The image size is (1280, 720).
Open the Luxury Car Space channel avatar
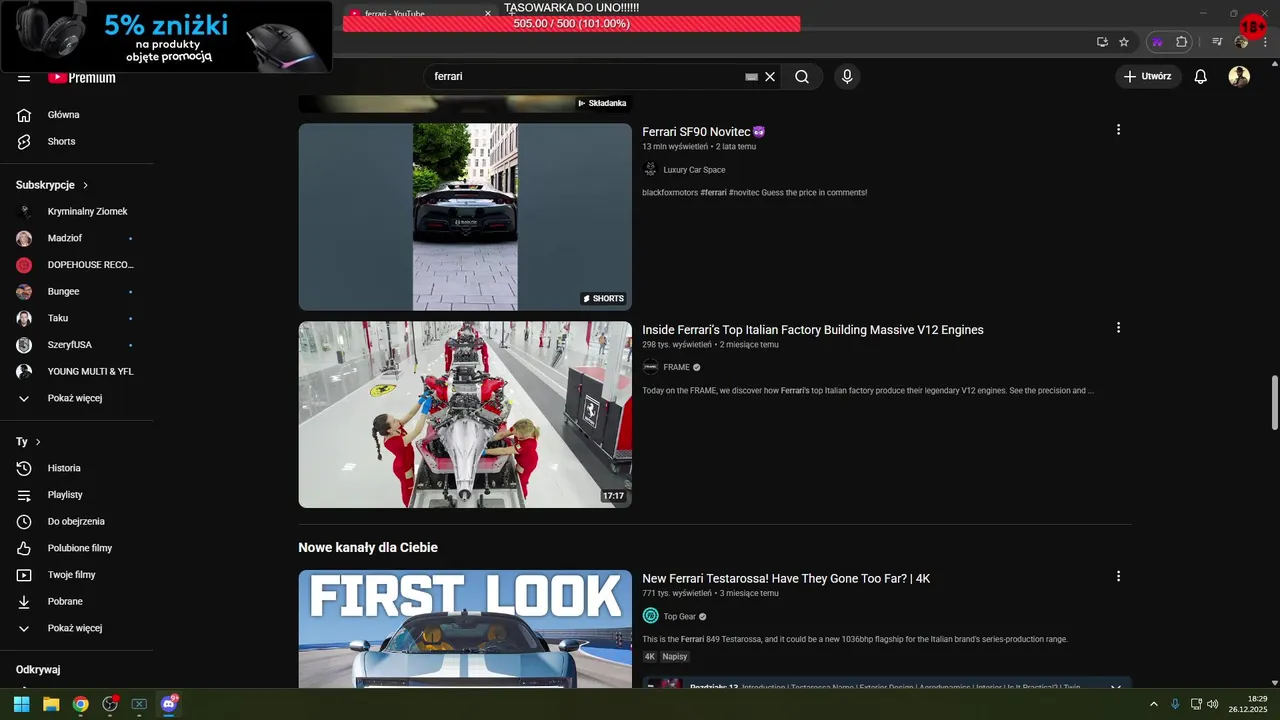[650, 170]
